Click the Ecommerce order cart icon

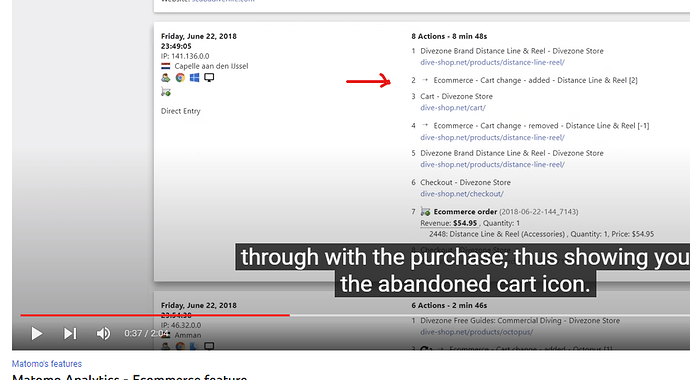(425, 212)
